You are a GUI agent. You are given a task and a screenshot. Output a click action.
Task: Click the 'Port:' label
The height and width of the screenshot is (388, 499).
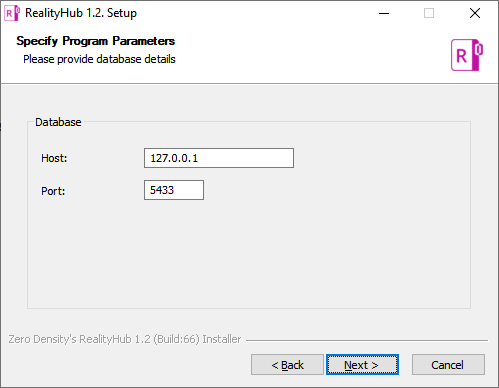click(53, 191)
